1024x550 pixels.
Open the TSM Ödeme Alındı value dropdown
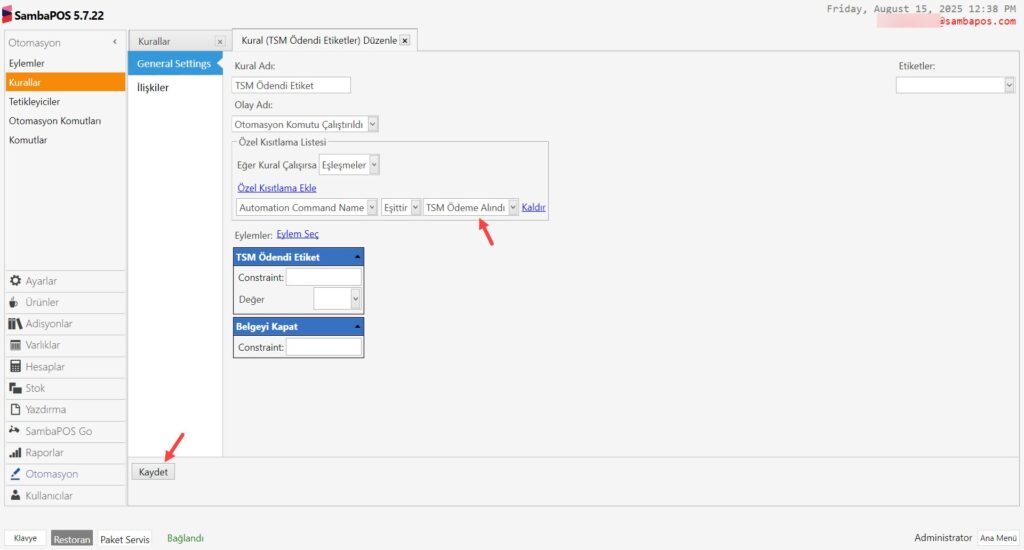pyautogui.click(x=513, y=208)
